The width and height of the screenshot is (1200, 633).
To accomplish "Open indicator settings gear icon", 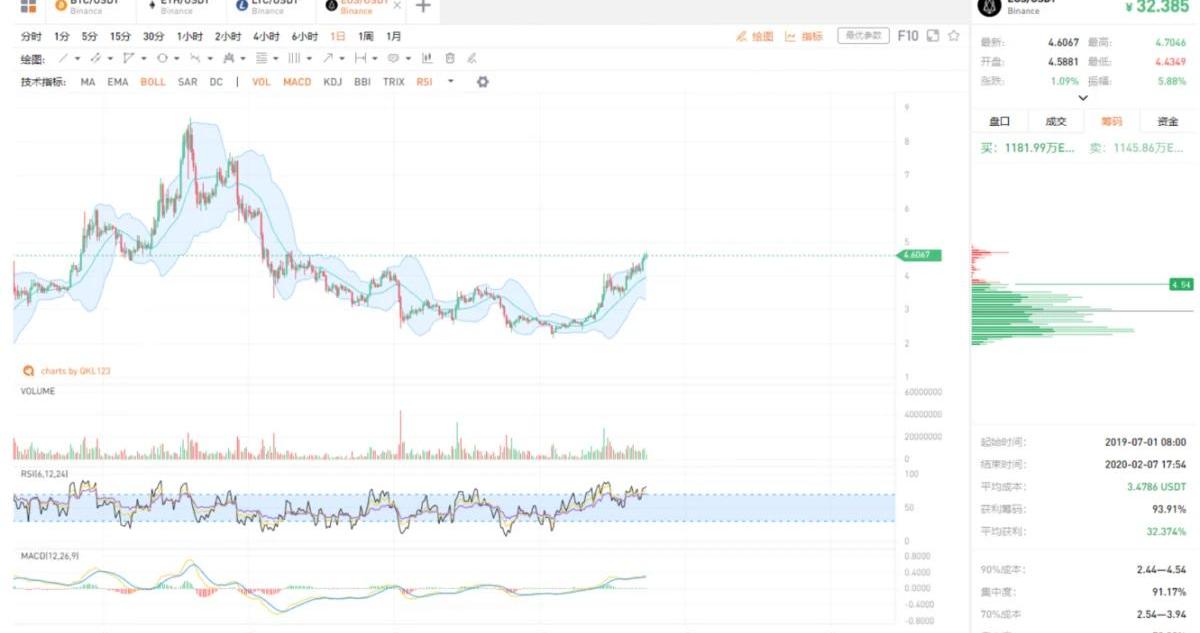I will (x=482, y=81).
